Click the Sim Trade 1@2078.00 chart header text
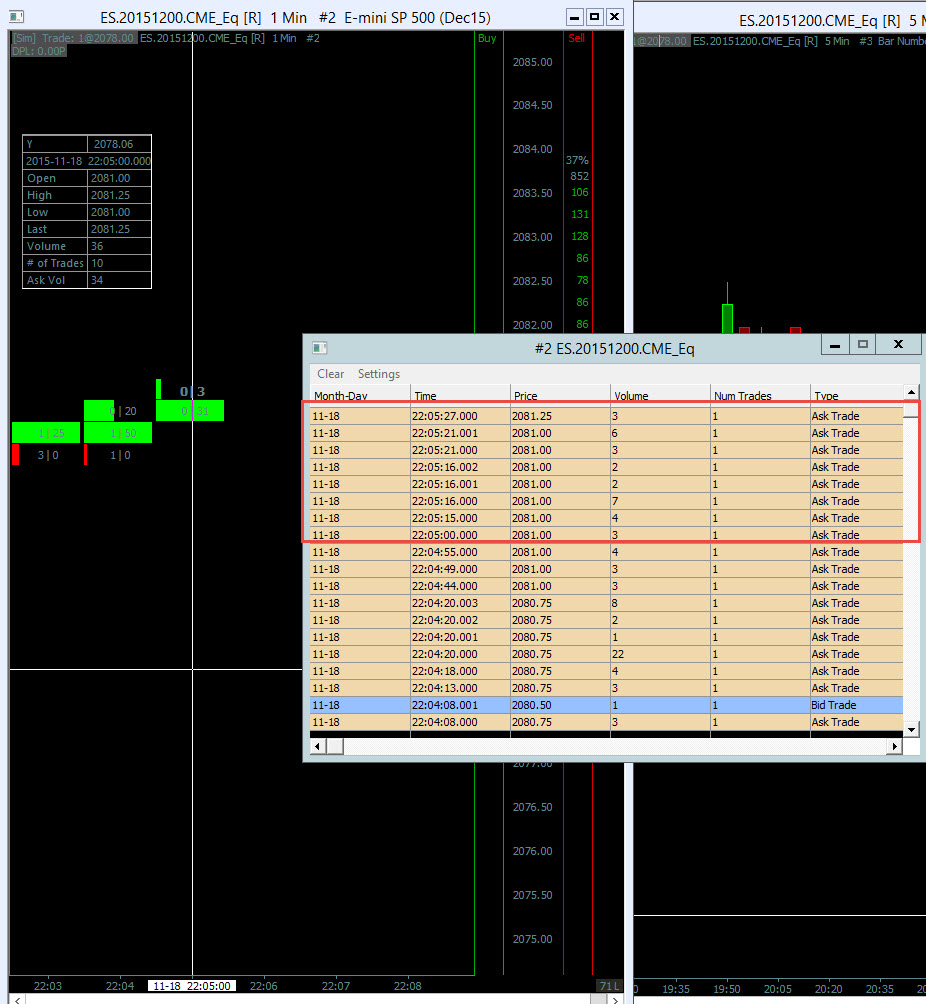 pyautogui.click(x=73, y=38)
